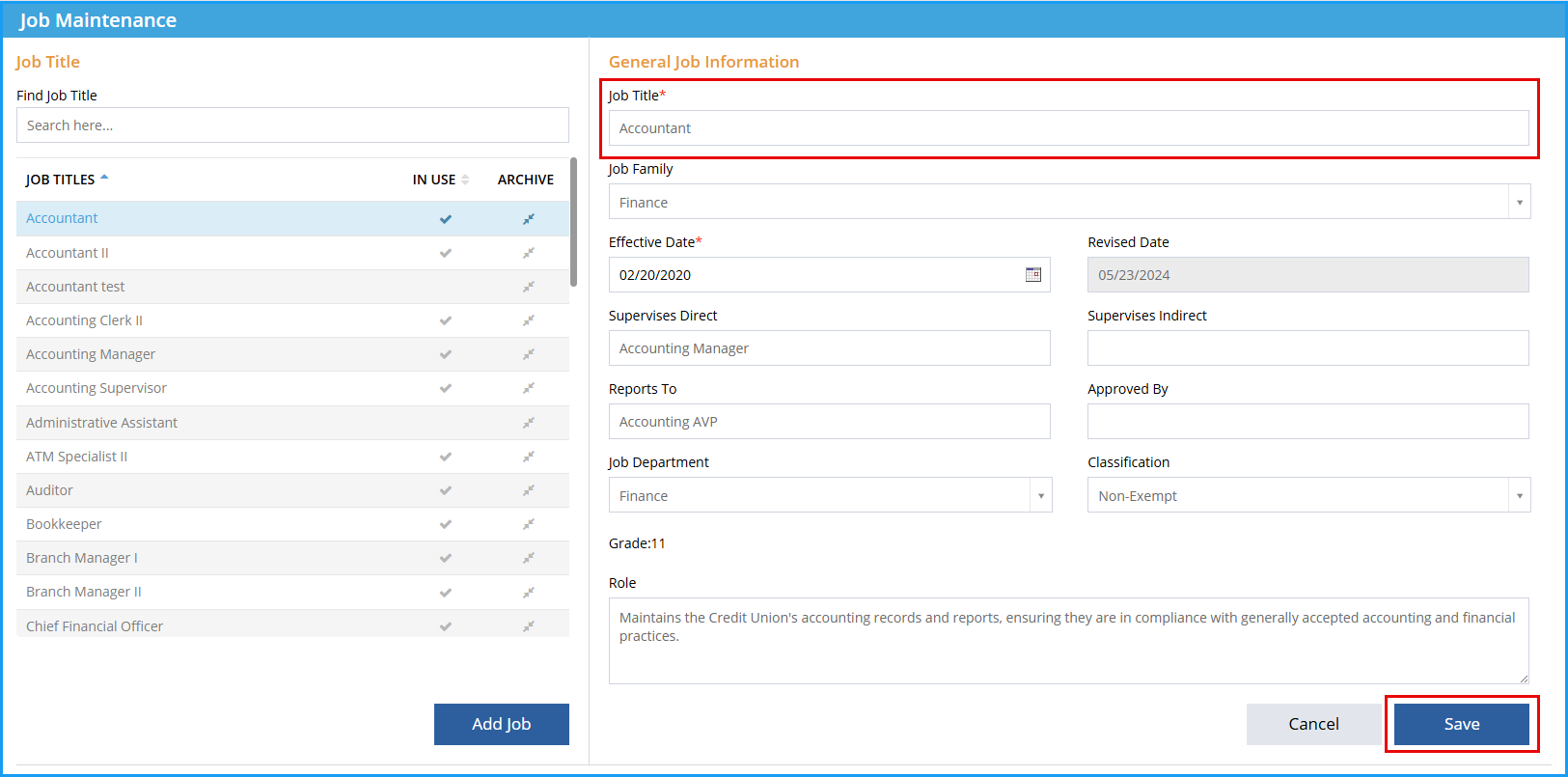Select Chief Financial Officer job title
The width and height of the screenshot is (1568, 777).
point(292,624)
